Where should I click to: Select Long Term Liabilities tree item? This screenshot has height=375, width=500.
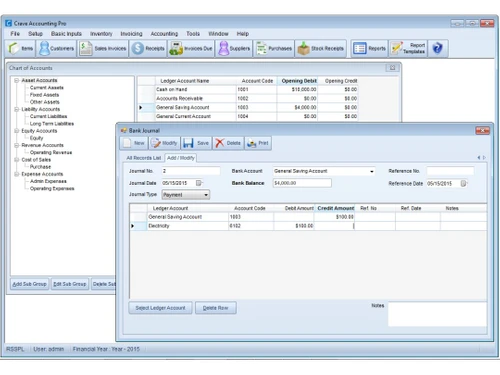point(52,124)
